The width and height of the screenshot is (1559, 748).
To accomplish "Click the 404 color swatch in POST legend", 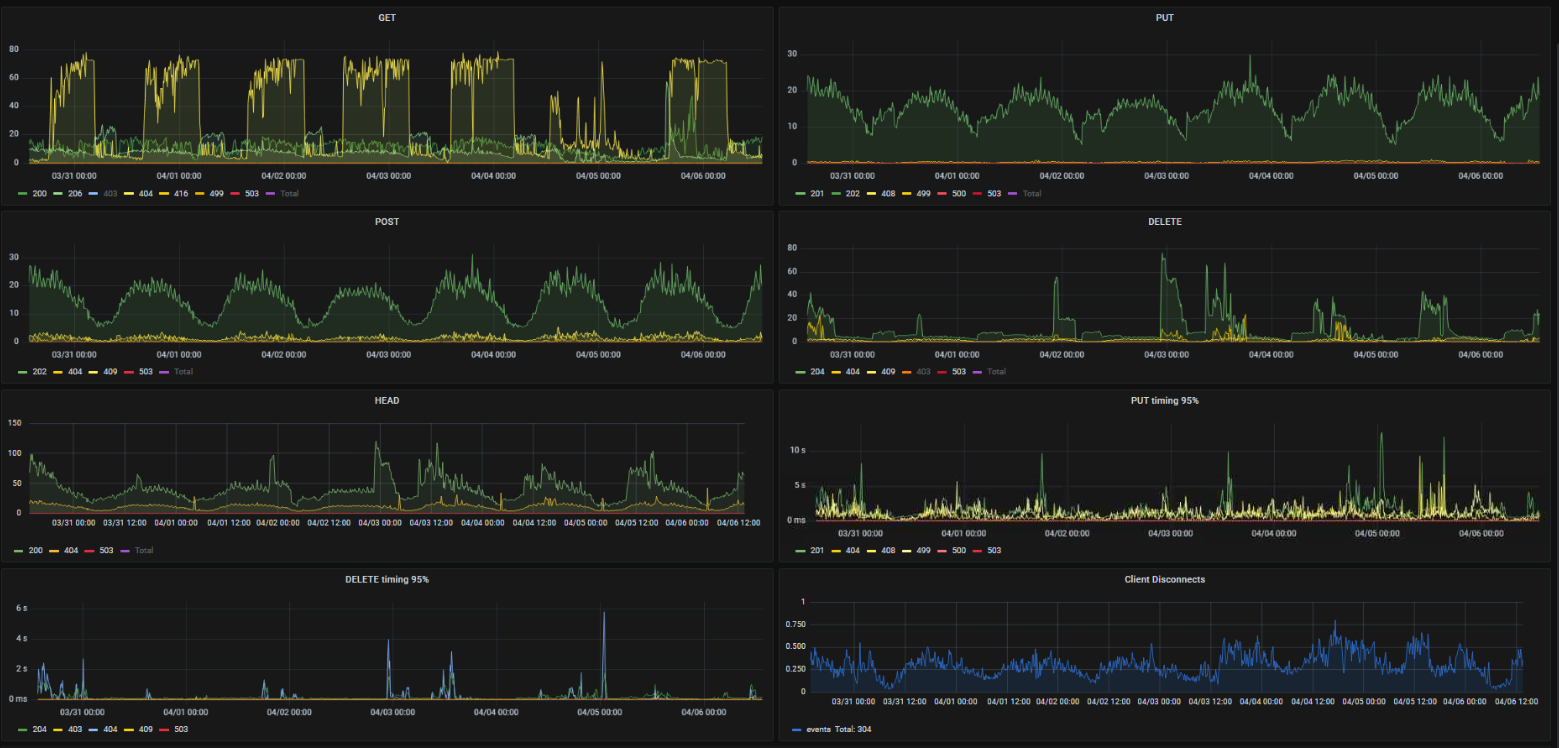I will pyautogui.click(x=58, y=371).
